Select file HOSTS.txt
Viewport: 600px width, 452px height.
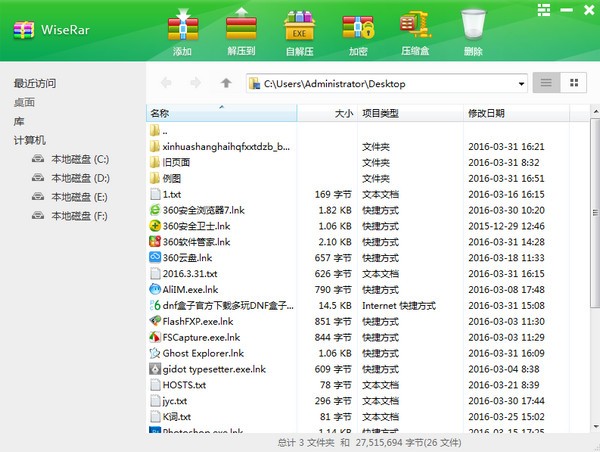click(367, 385)
